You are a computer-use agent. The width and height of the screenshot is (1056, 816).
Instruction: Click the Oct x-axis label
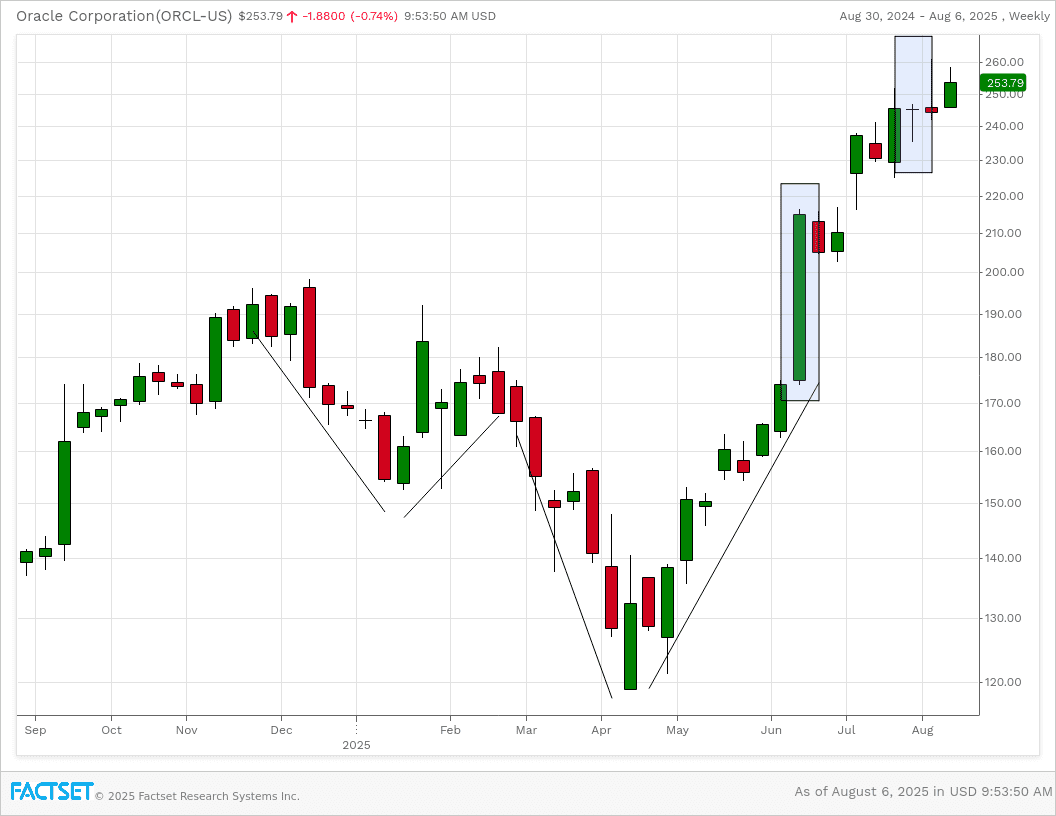(x=112, y=730)
